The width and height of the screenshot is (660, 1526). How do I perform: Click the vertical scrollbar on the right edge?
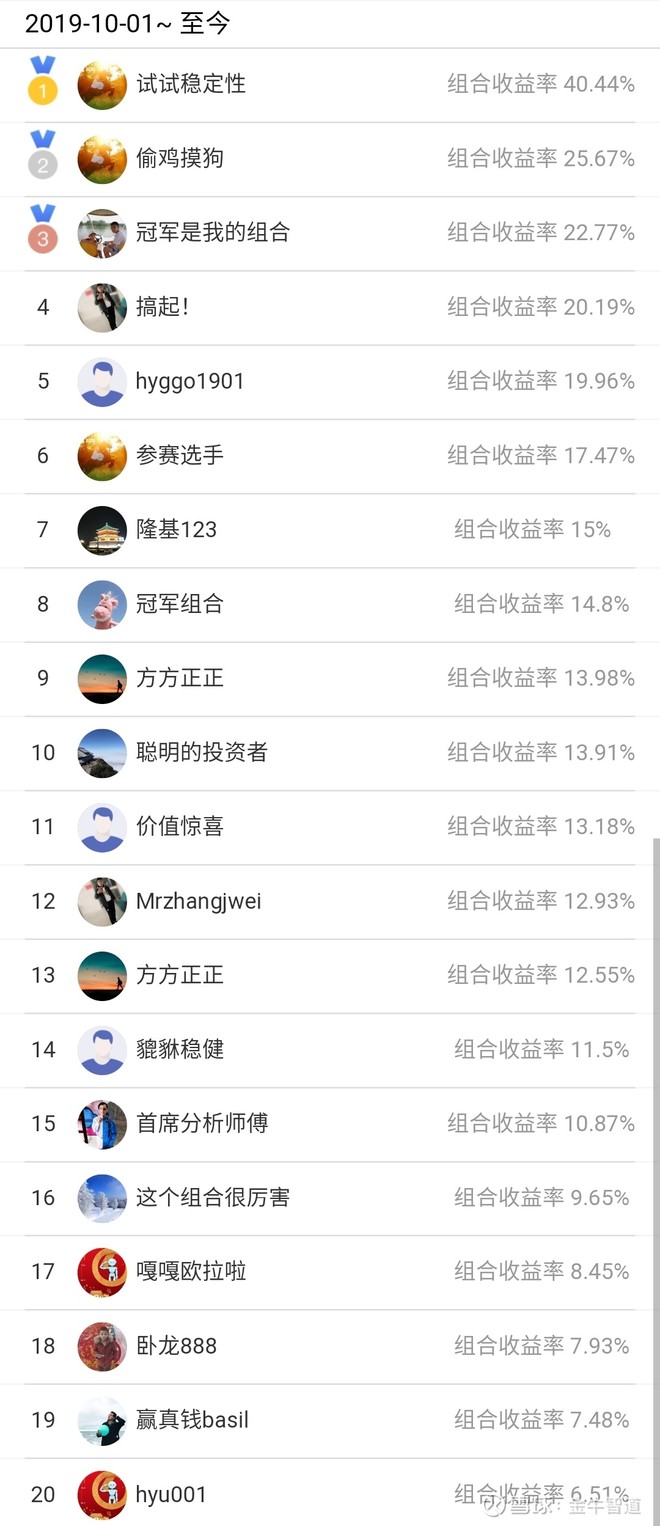click(x=655, y=1100)
